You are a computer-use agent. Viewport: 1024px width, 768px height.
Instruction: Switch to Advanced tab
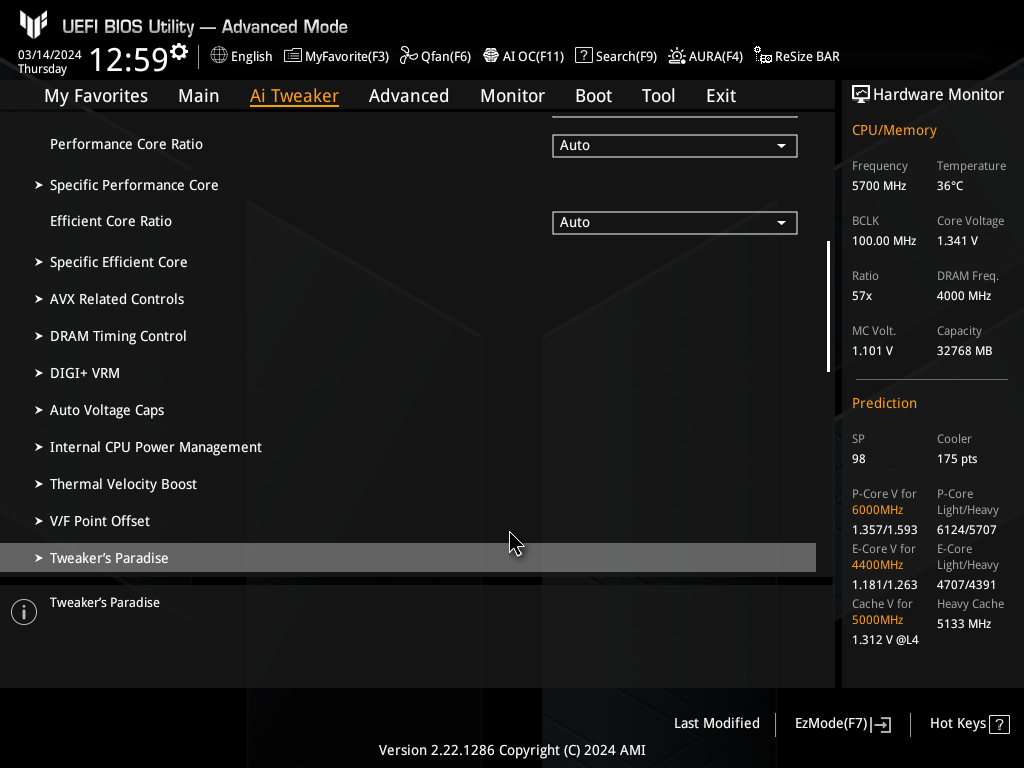click(409, 96)
